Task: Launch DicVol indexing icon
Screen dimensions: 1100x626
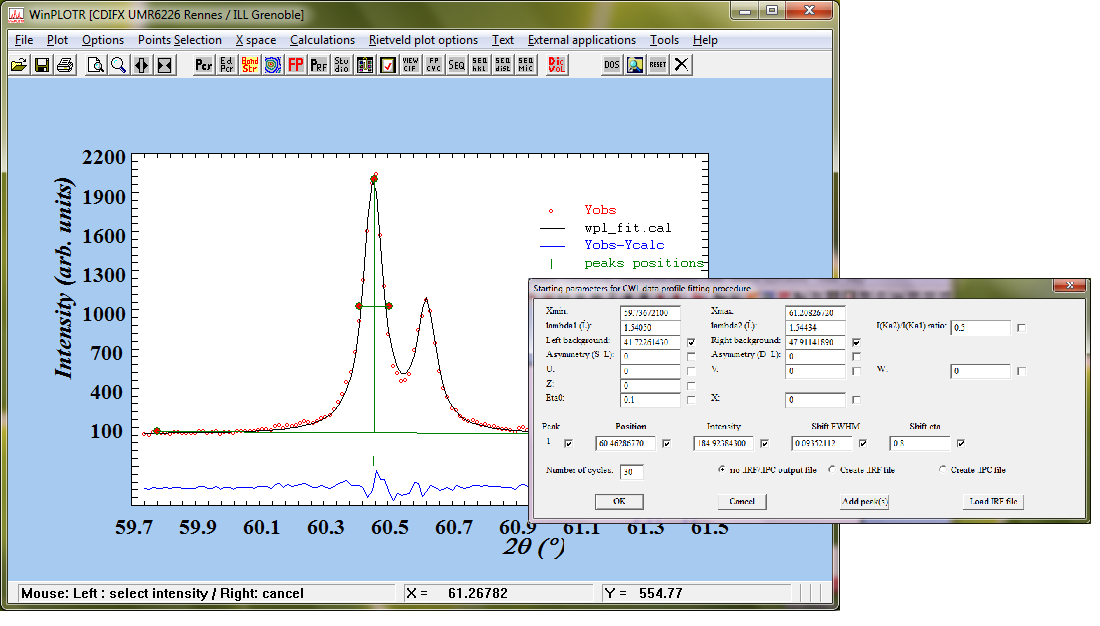Action: coord(557,65)
